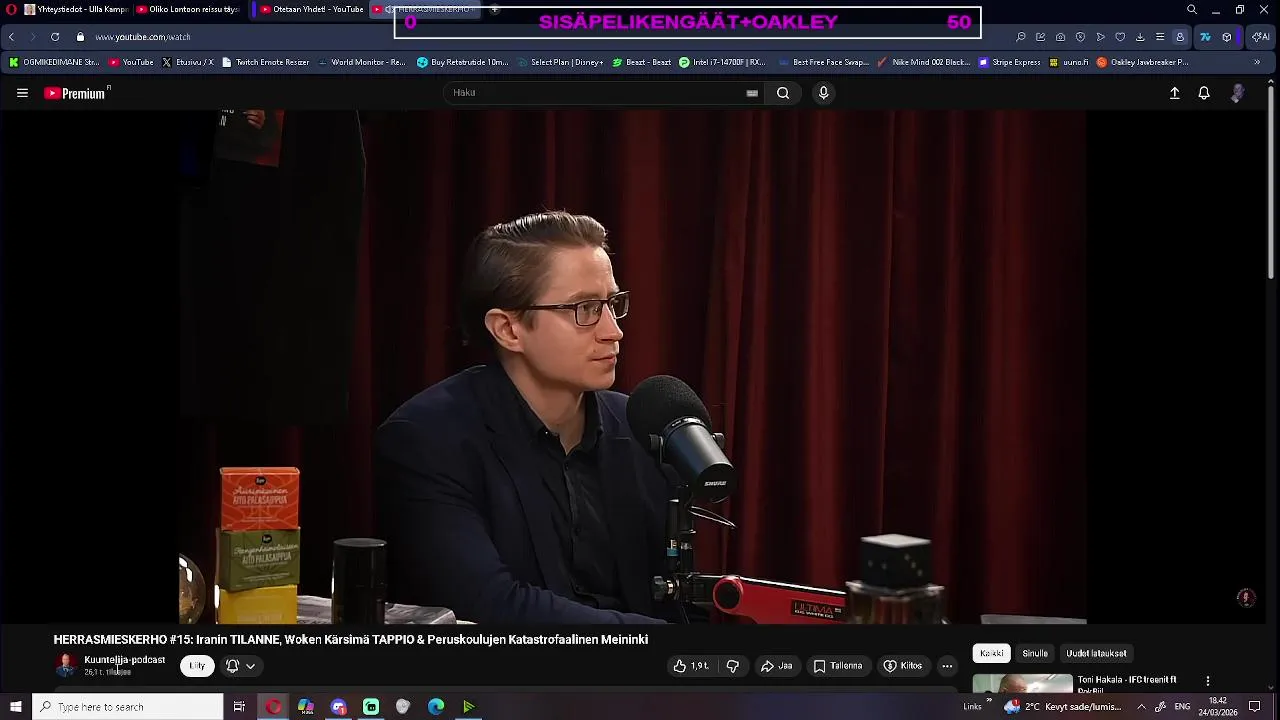Open the account avatar menu

[x=1238, y=93]
